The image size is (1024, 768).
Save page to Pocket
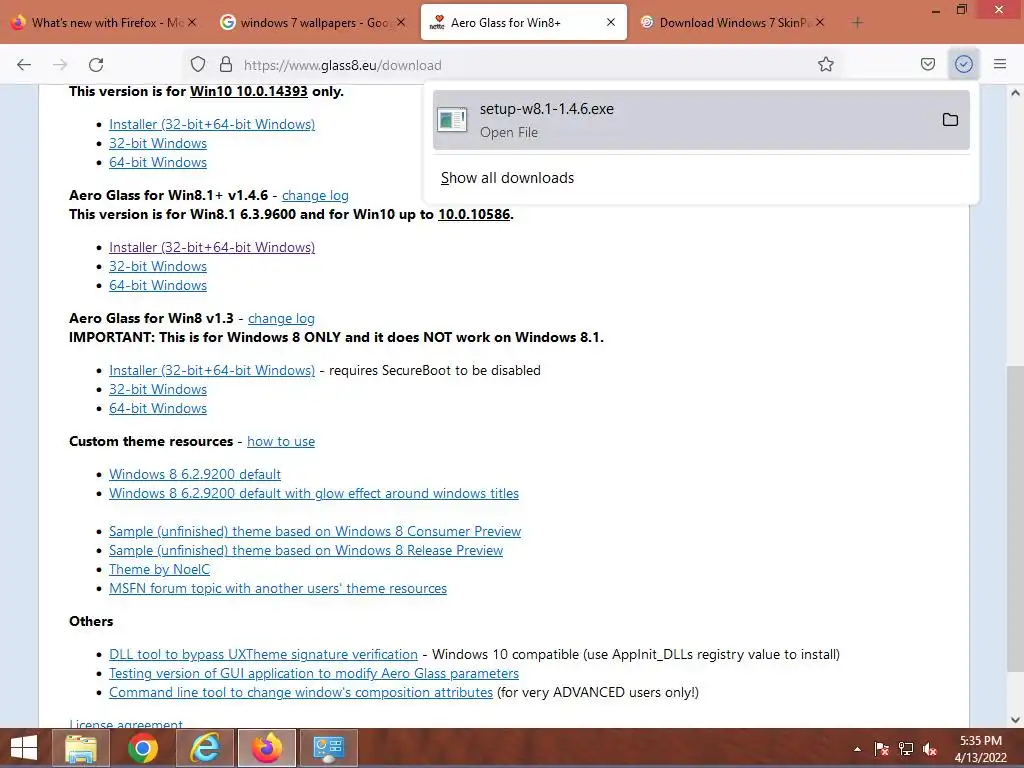click(x=928, y=64)
